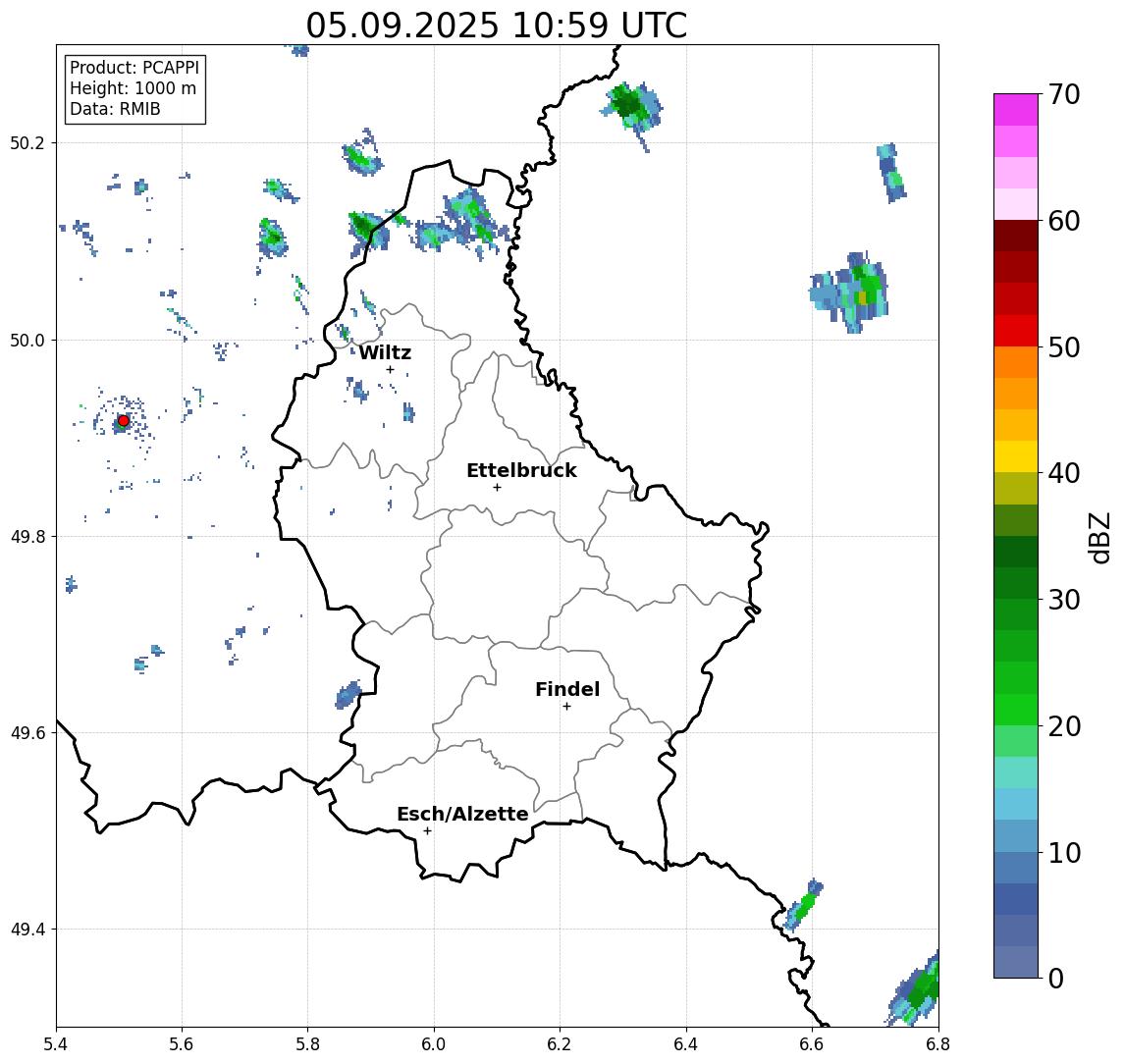Click the latitude tick label 49.6
The image size is (1124, 1064).
[x=27, y=733]
